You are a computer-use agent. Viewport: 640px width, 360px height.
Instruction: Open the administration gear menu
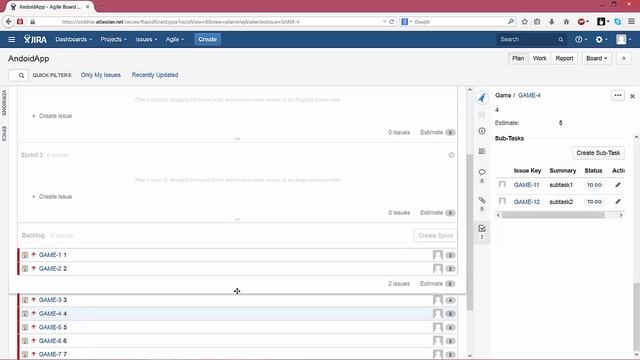click(601, 40)
